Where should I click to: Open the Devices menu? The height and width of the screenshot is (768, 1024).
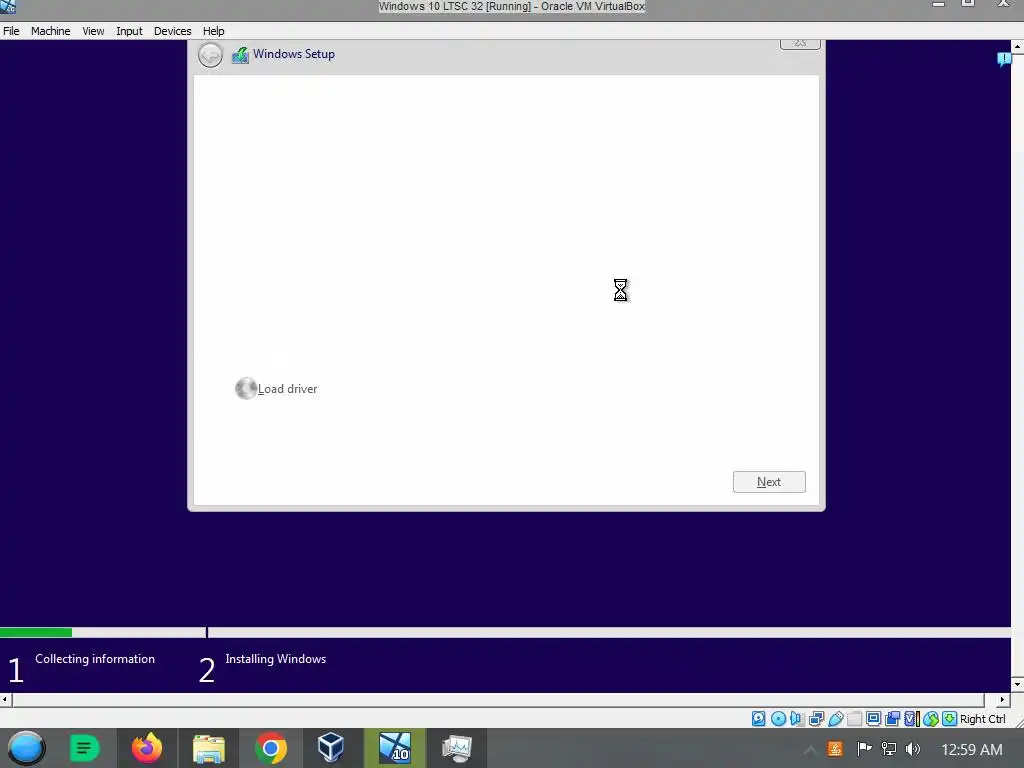pos(172,31)
